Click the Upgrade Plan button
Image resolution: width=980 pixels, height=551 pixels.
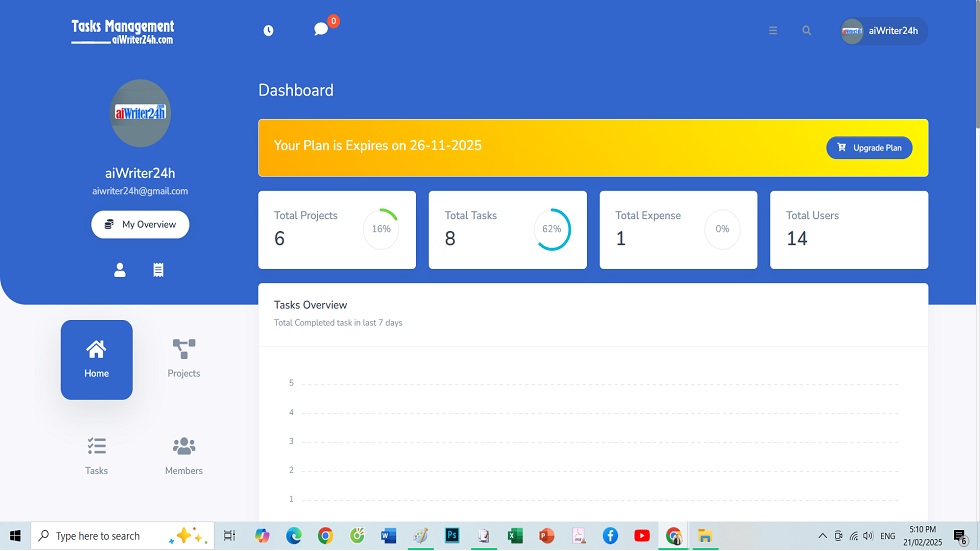coord(869,148)
